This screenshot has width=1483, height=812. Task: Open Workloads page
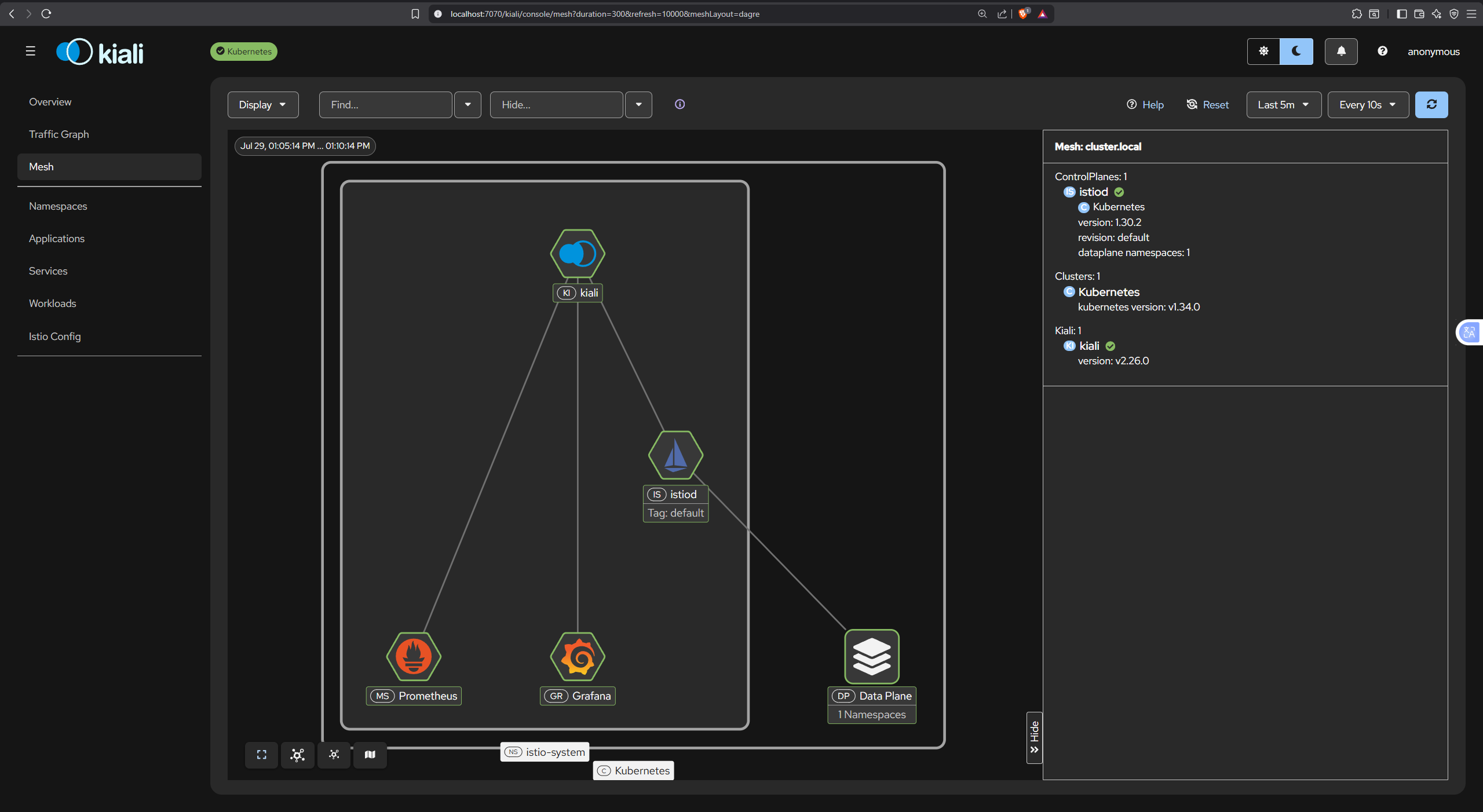click(x=53, y=303)
